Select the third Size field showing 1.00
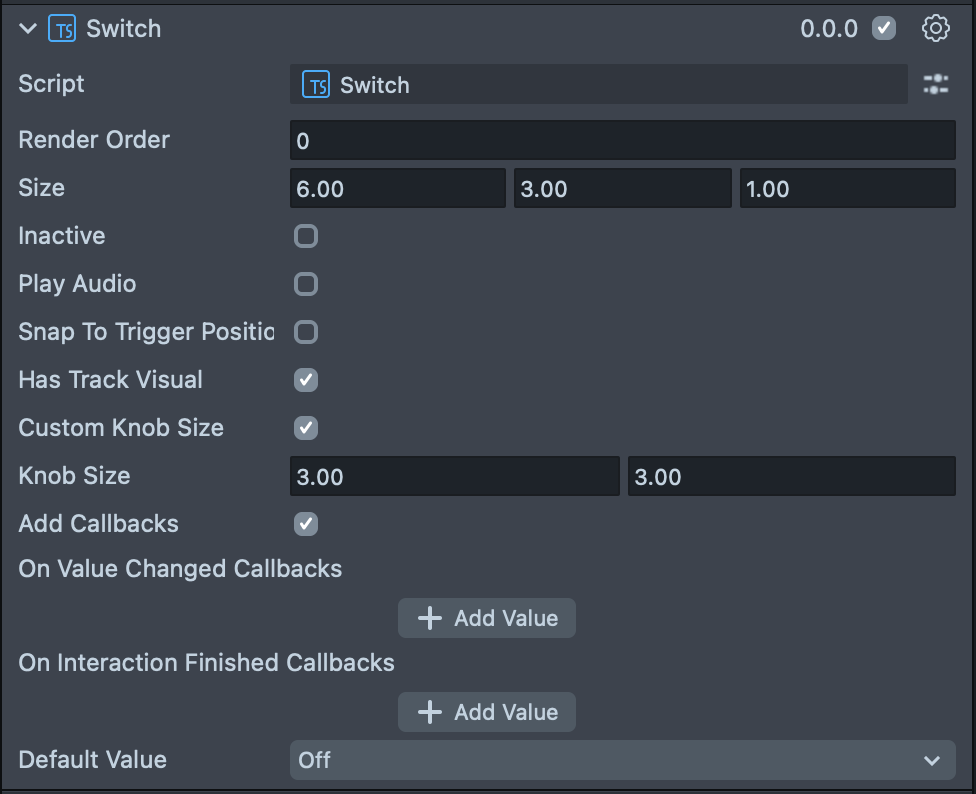The image size is (976, 794). click(847, 189)
